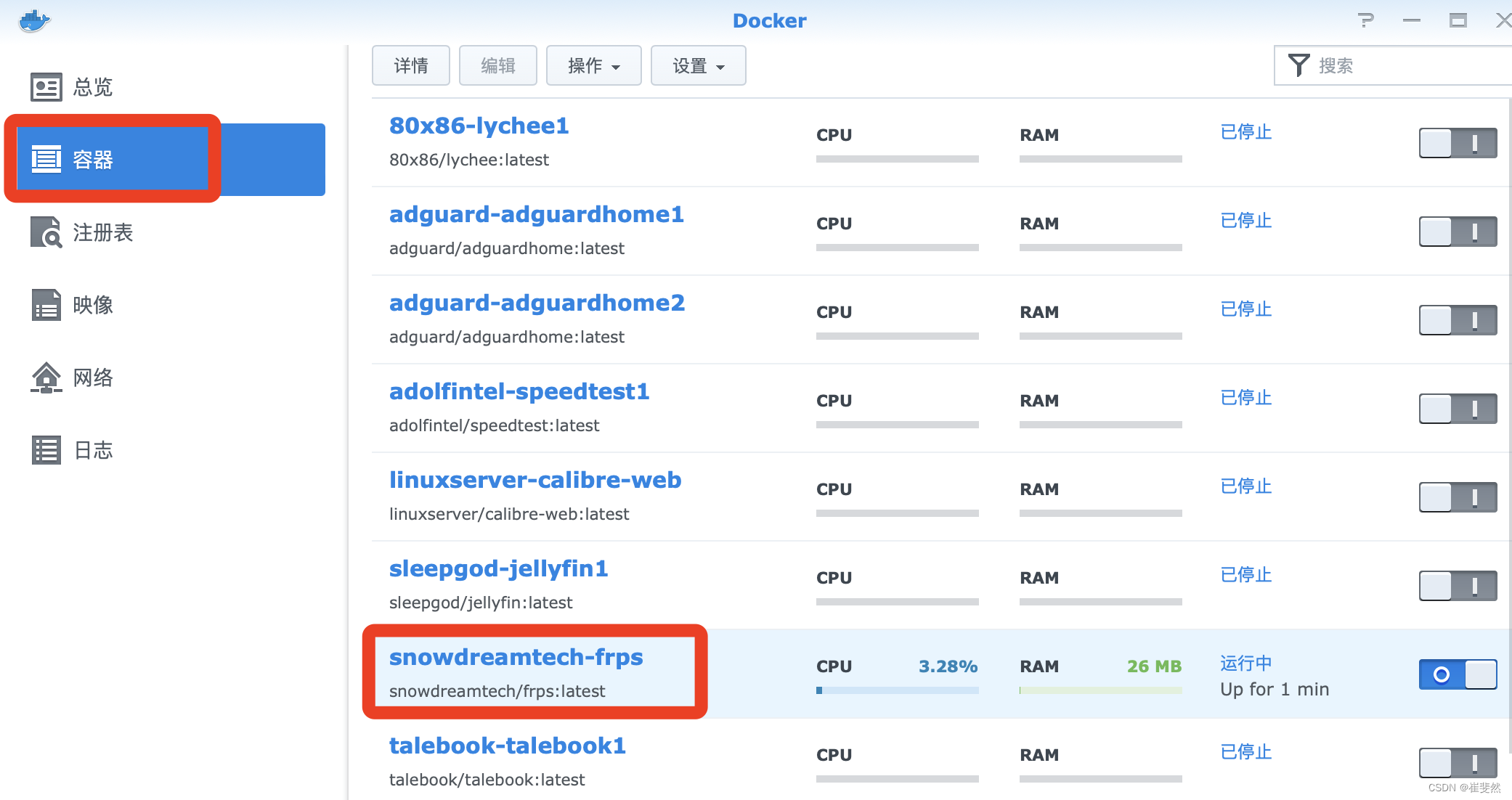This screenshot has height=800, width=1512.
Task: Open the 80x86-lychee1 container name
Action: tap(479, 126)
